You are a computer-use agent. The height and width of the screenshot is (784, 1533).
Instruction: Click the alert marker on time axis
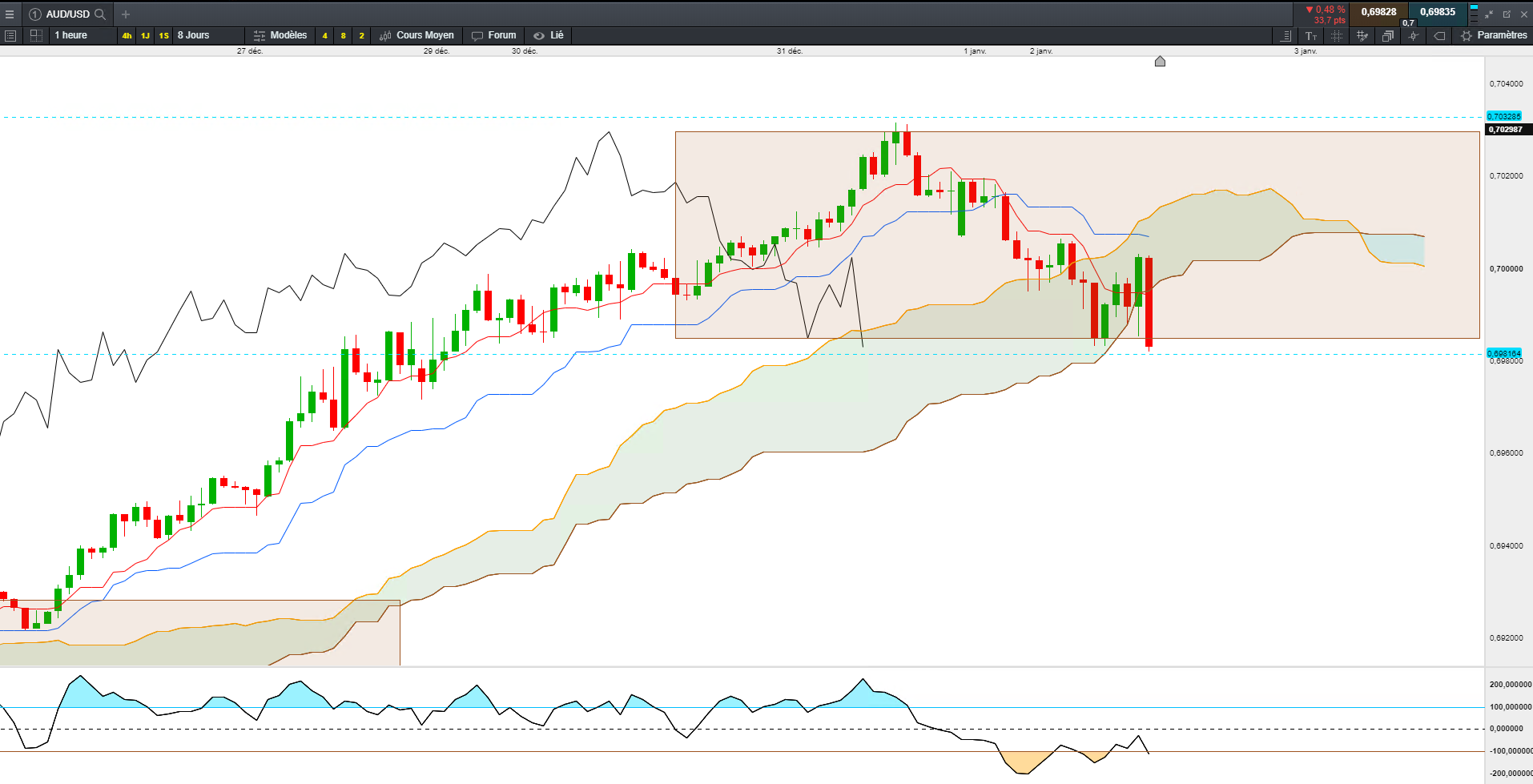click(1160, 62)
